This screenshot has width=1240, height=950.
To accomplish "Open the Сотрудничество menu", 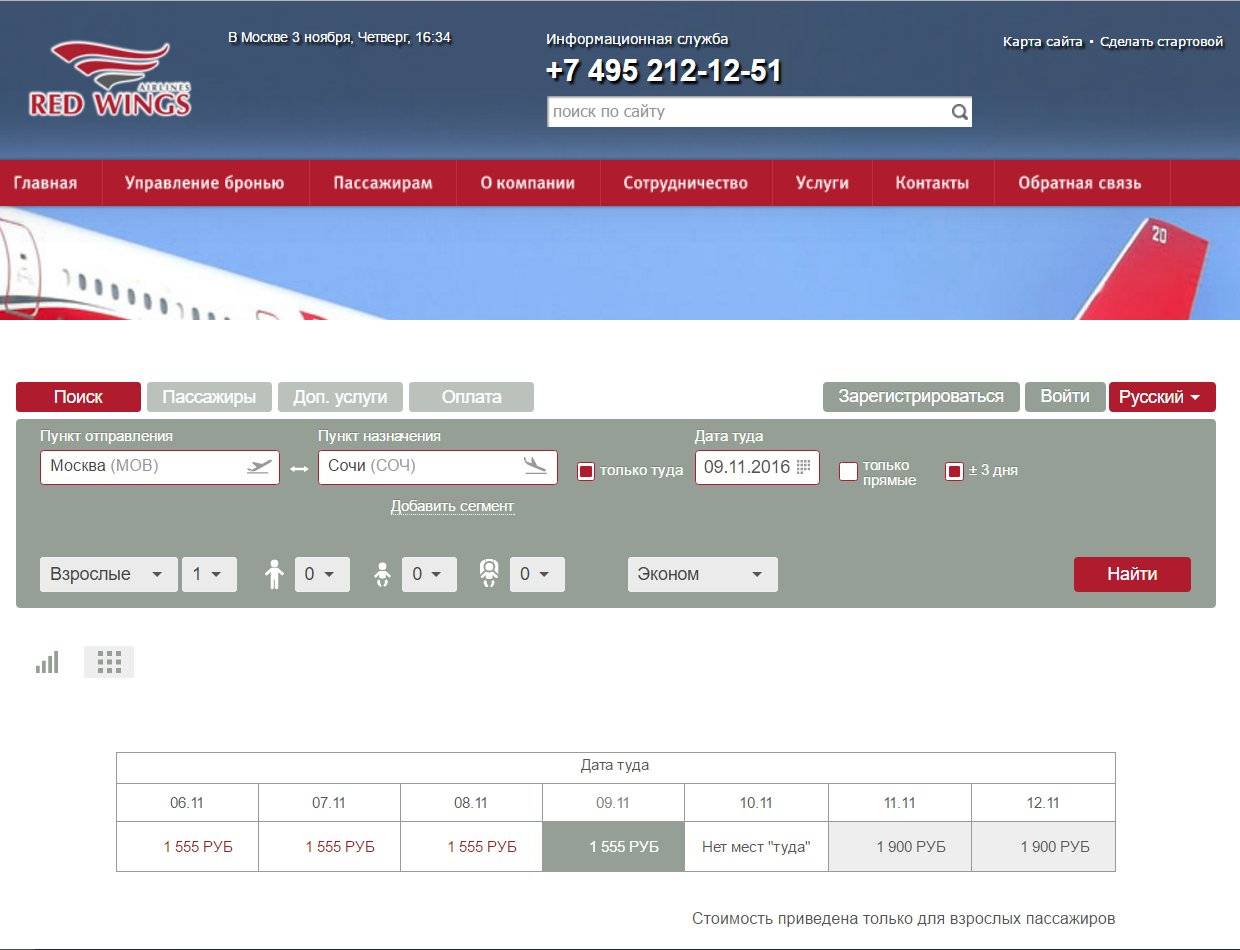I will (x=686, y=183).
